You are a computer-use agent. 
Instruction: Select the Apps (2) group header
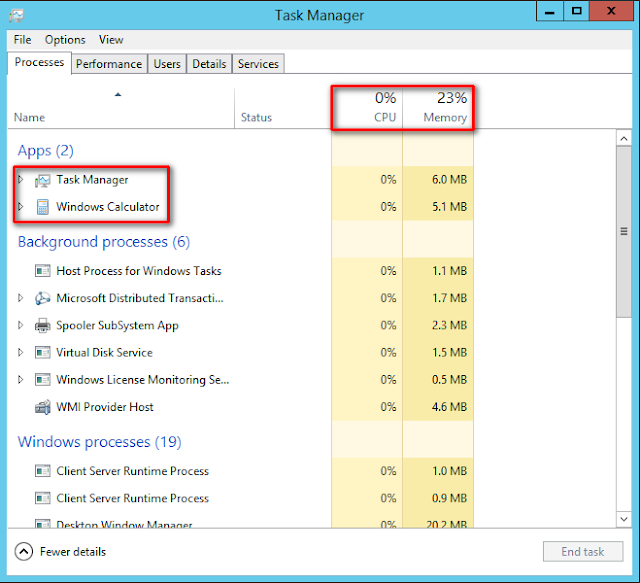coord(45,151)
